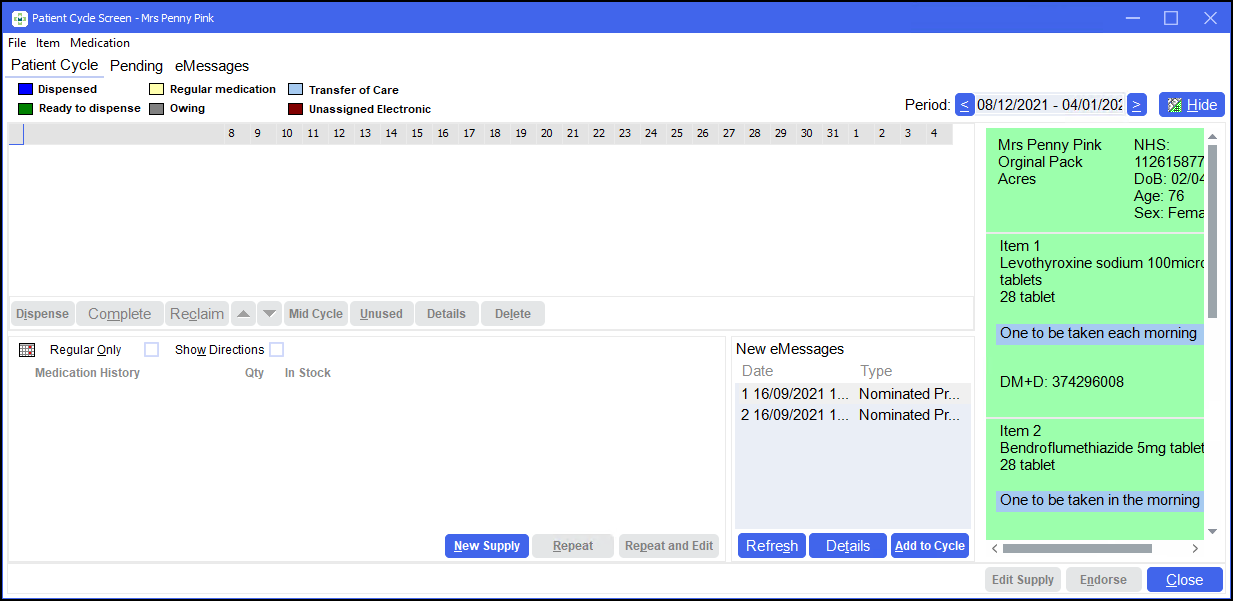The width and height of the screenshot is (1233, 601).
Task: Tick the Show Directions checkbox
Action: click(277, 350)
